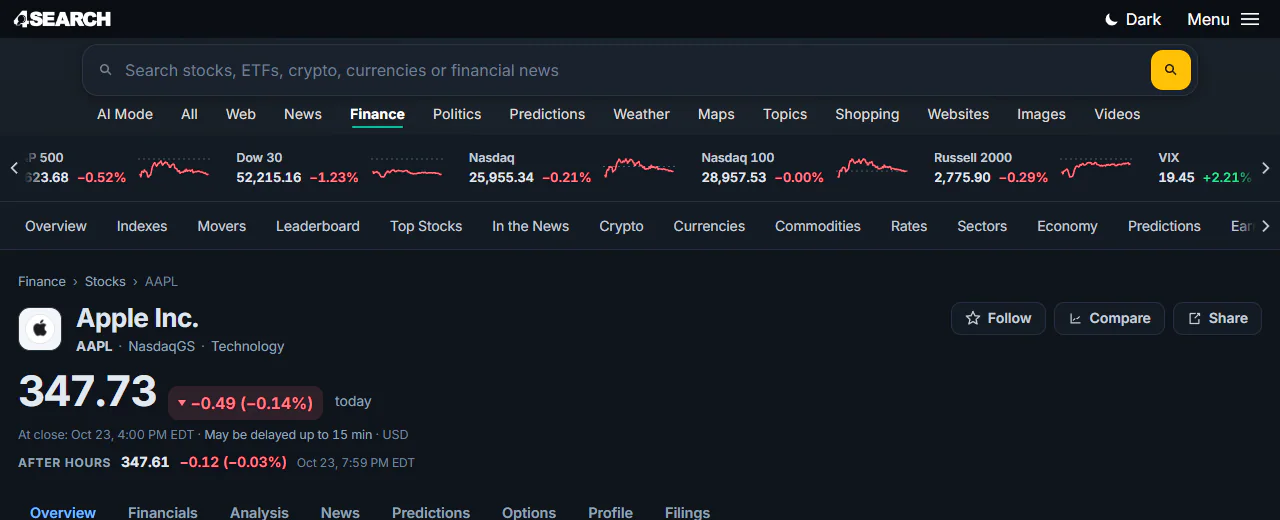
Task: Click the 4SEARCH logo
Action: 62,19
